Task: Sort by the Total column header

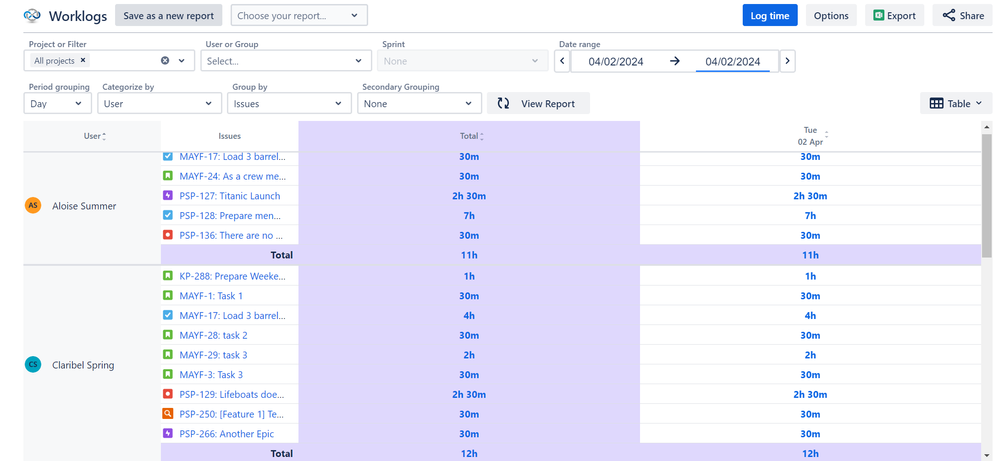Action: (x=471, y=136)
